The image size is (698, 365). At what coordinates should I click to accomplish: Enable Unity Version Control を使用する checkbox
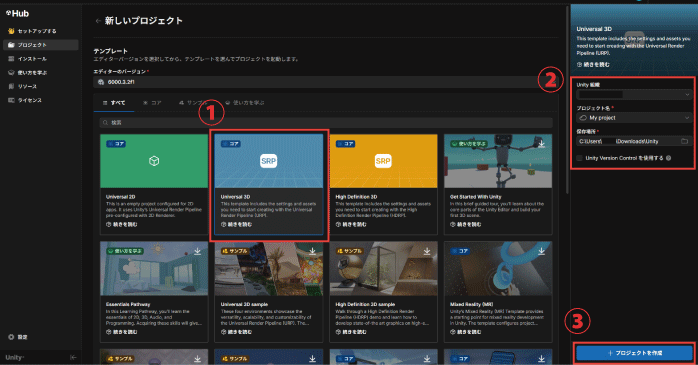point(579,158)
